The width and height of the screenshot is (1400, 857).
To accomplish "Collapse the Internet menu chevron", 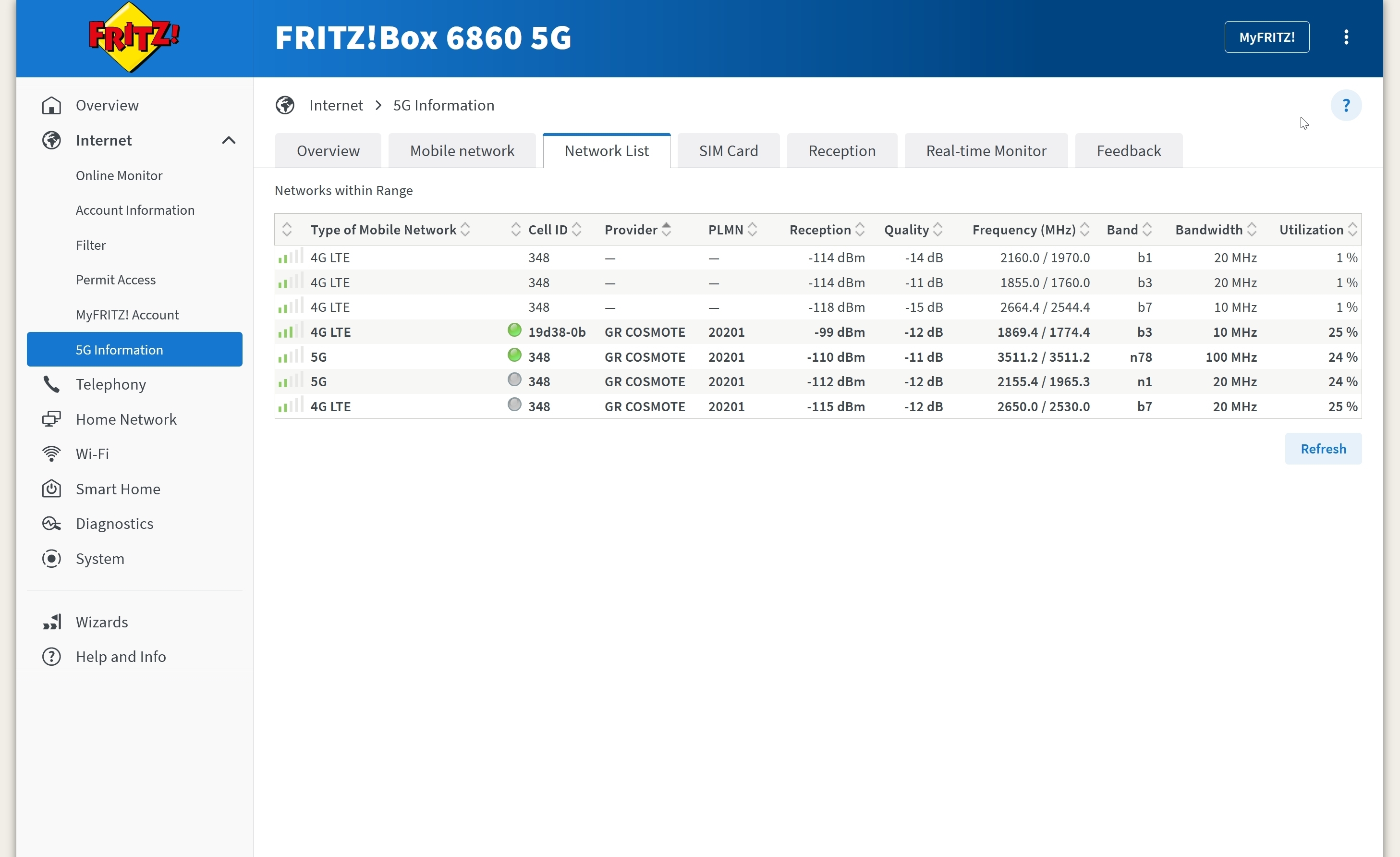I will click(x=229, y=140).
